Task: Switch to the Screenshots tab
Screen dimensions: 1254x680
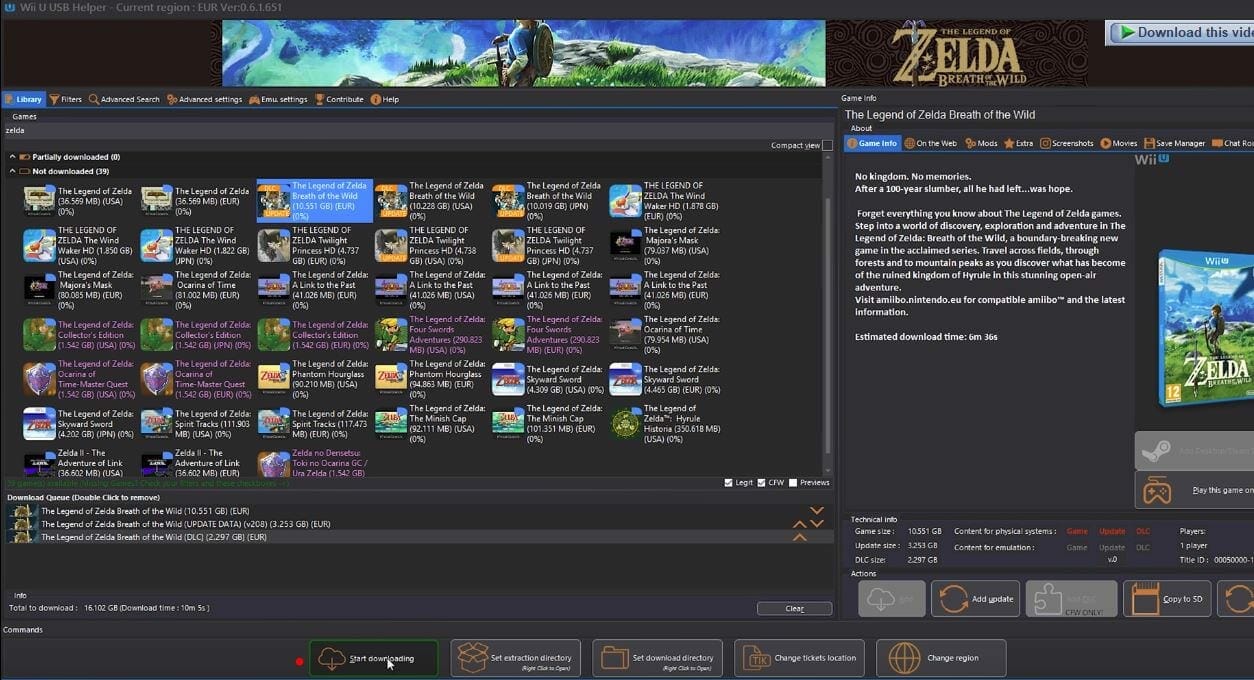Action: pos(1066,143)
